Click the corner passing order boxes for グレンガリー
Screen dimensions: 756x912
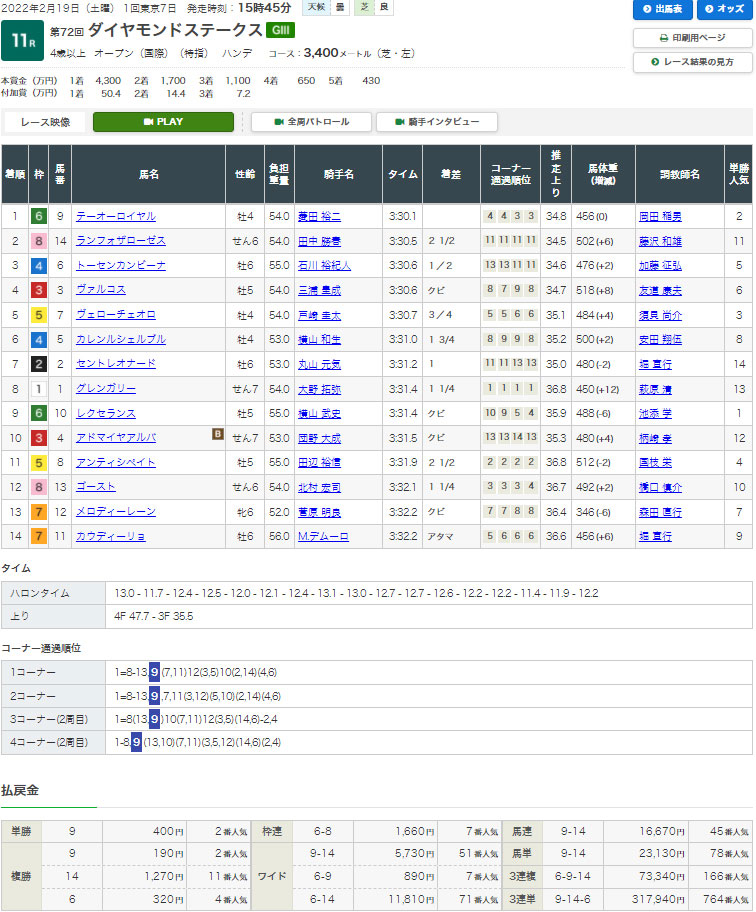click(x=511, y=388)
